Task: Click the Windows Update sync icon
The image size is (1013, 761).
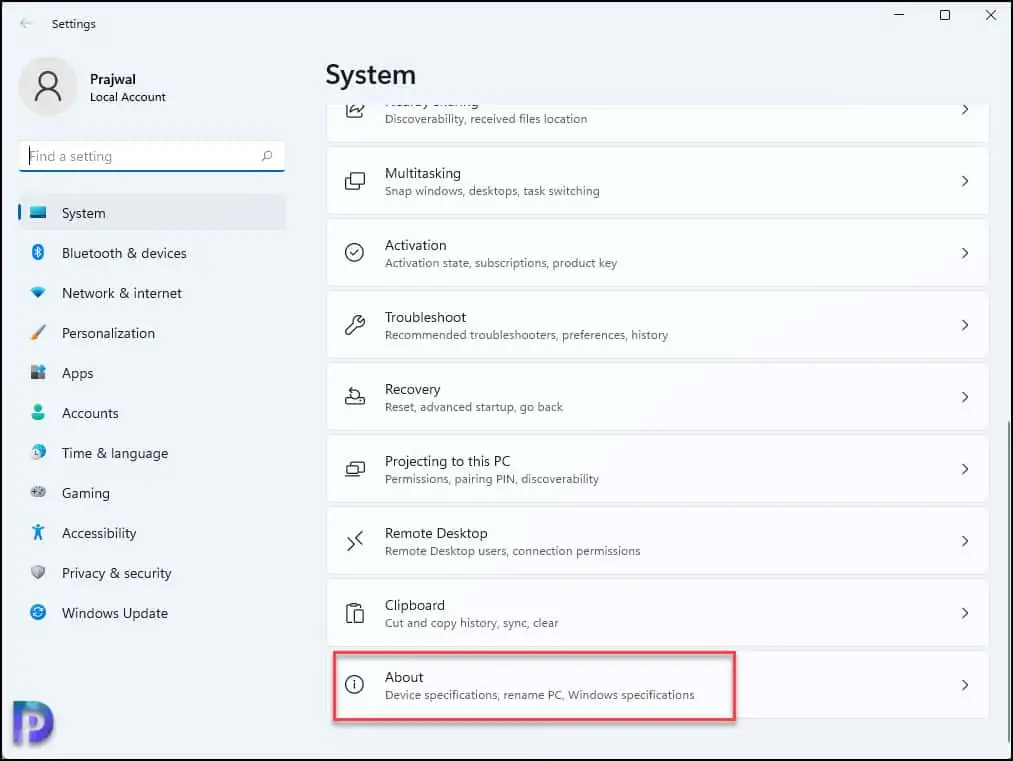Action: (x=38, y=613)
